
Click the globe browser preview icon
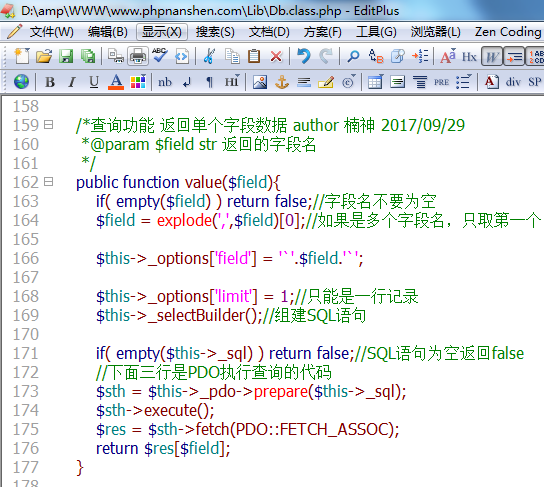point(21,82)
